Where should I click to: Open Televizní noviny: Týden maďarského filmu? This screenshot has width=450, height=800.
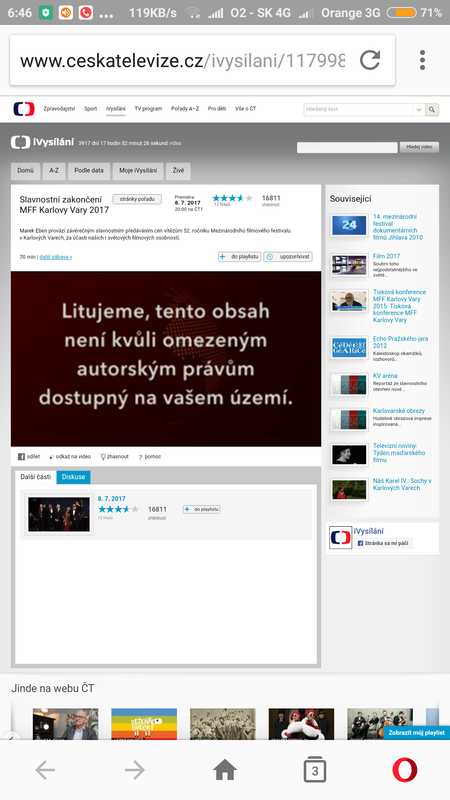398,453
